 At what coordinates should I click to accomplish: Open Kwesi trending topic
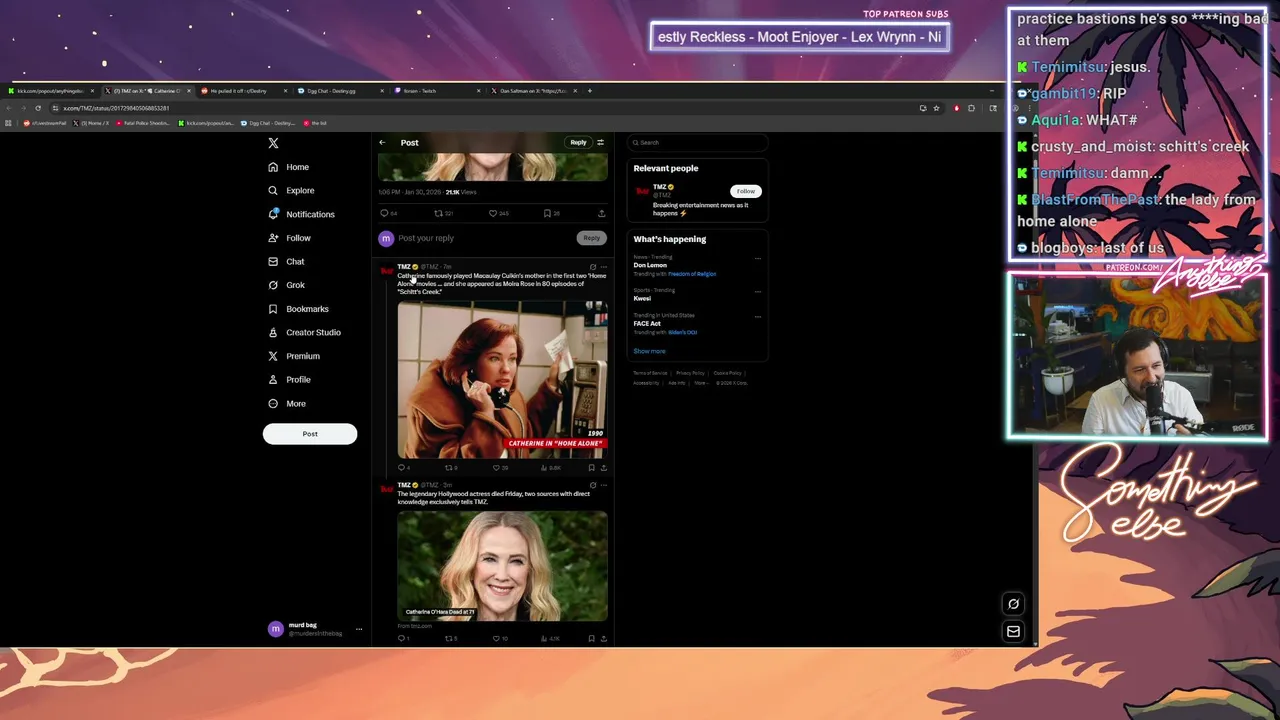click(642, 298)
